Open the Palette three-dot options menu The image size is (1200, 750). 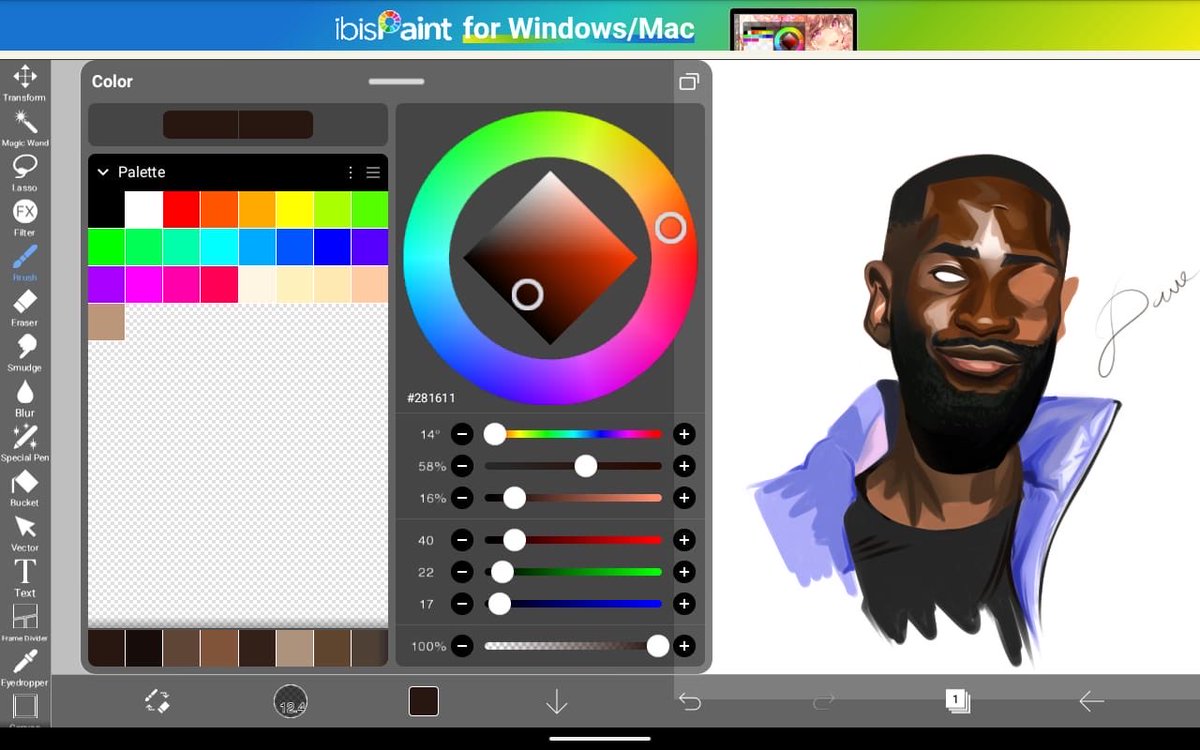click(350, 172)
